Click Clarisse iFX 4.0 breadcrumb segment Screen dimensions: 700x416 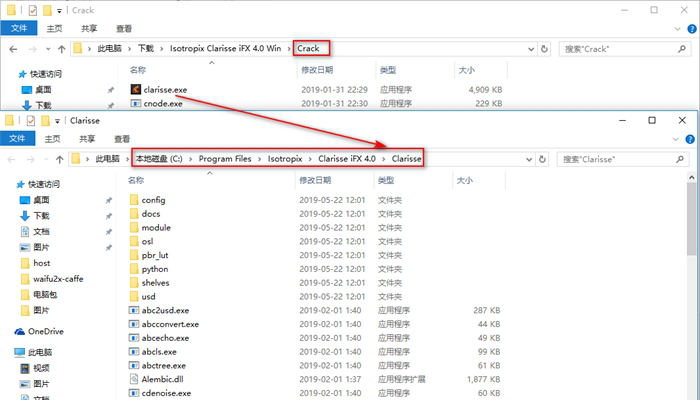(x=347, y=158)
